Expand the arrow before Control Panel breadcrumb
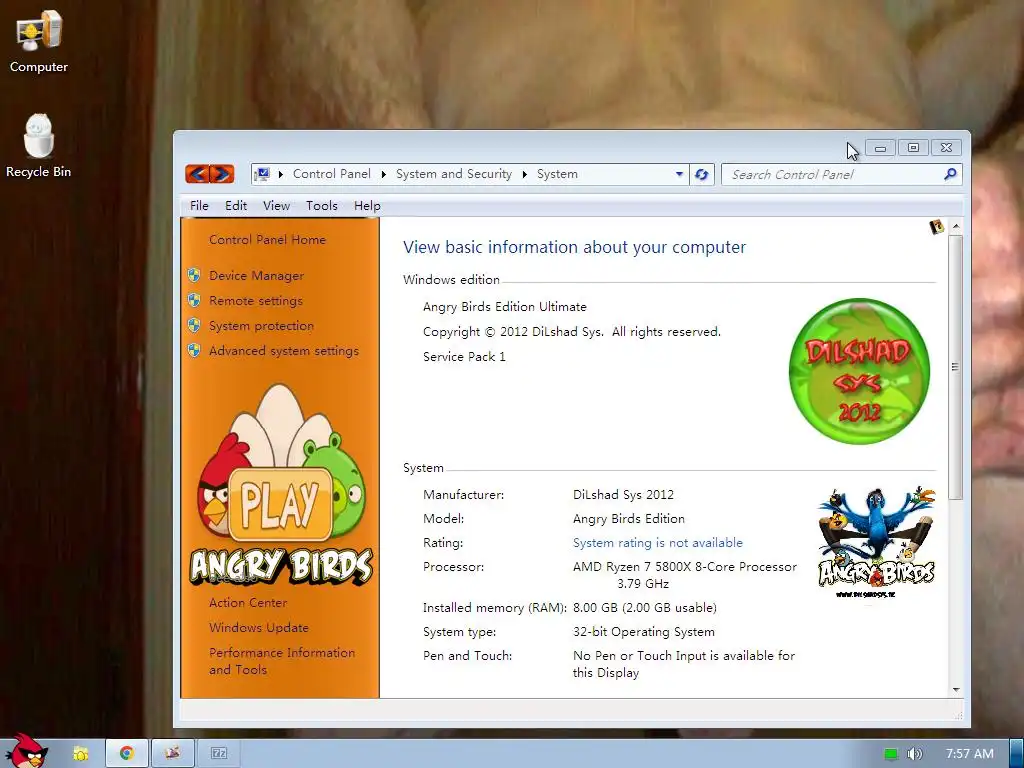 point(281,174)
